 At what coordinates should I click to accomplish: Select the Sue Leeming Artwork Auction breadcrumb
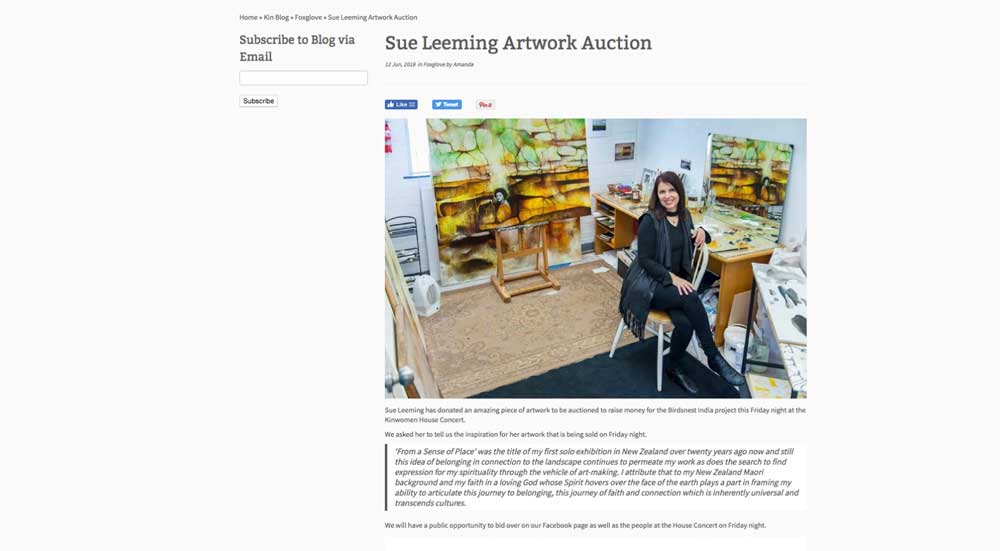click(x=372, y=17)
